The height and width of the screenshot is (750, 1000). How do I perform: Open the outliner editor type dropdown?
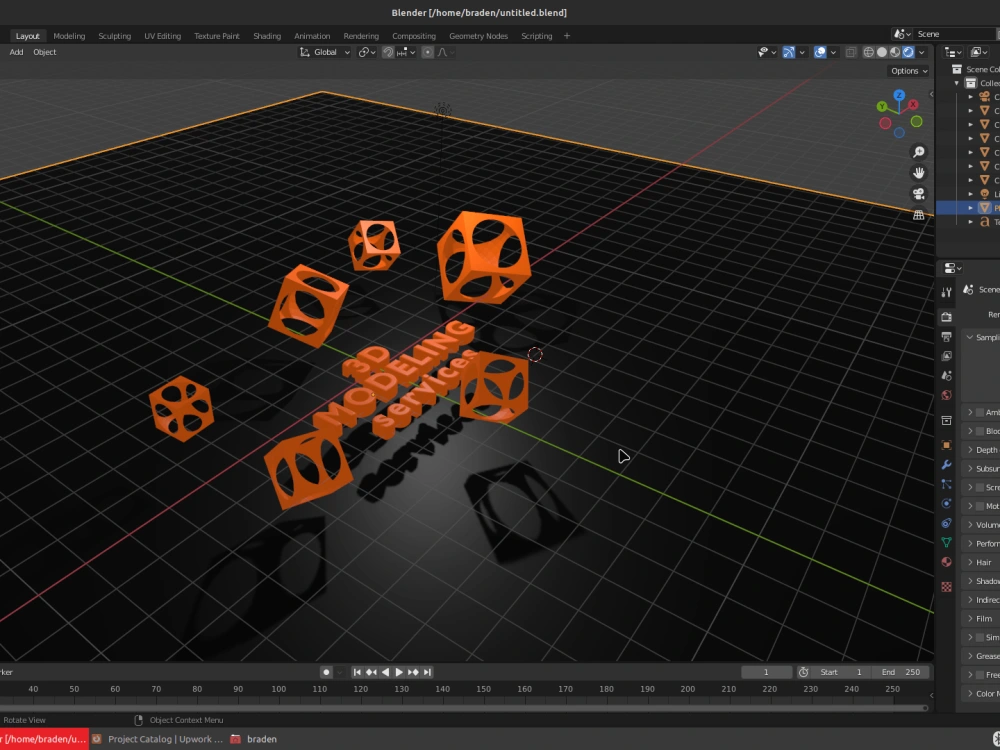coord(953,52)
